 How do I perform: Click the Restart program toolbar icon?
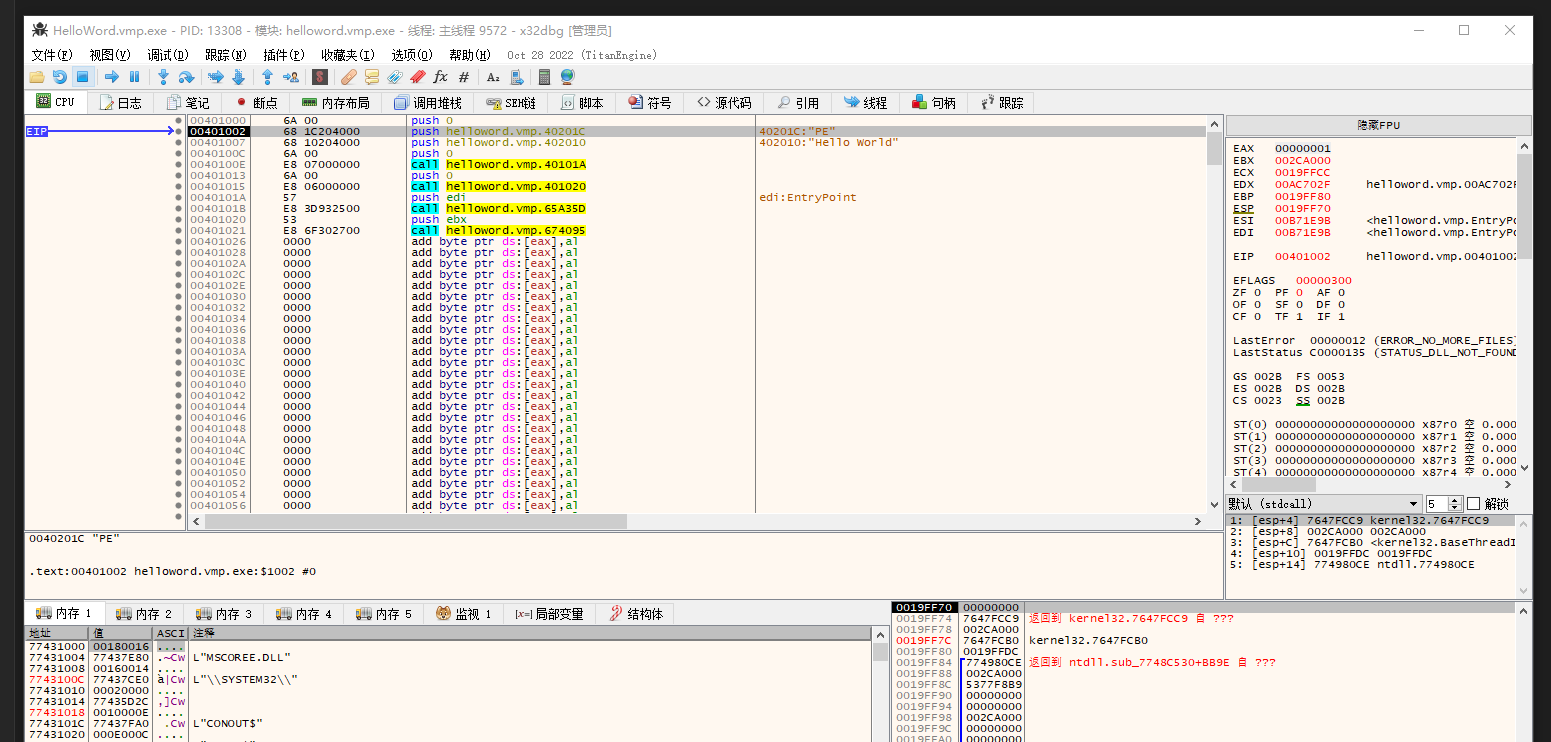(60, 77)
